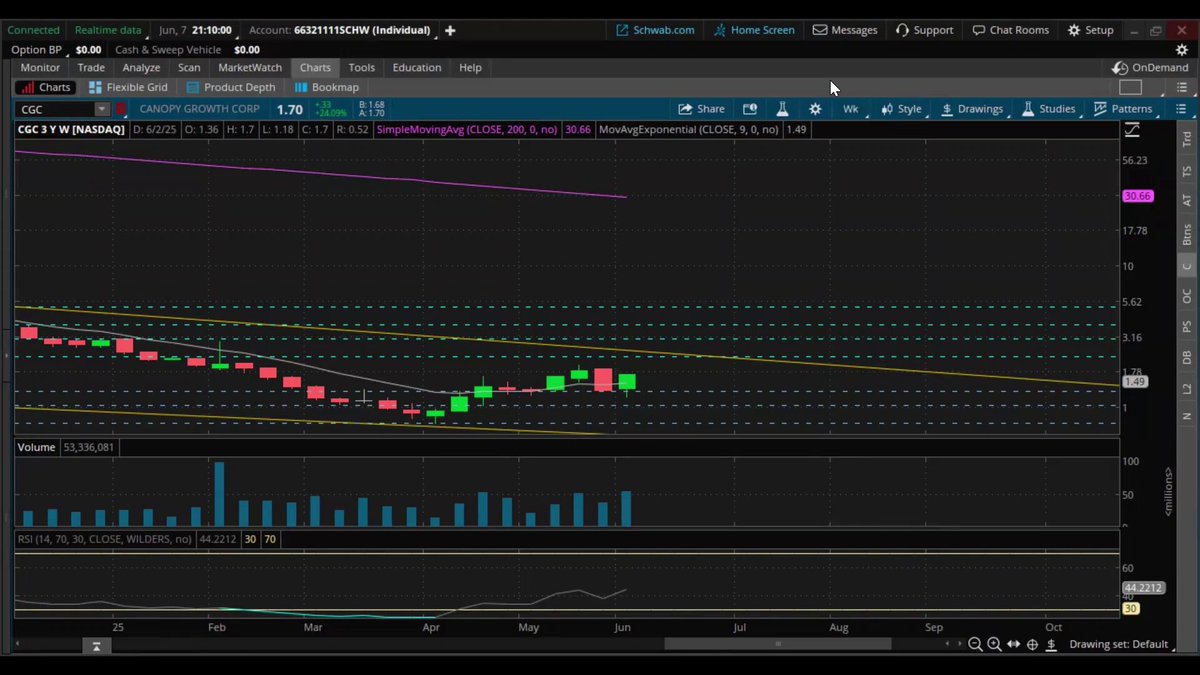1200x675 pixels.
Task: Open the Trade tab
Action: [x=91, y=68]
